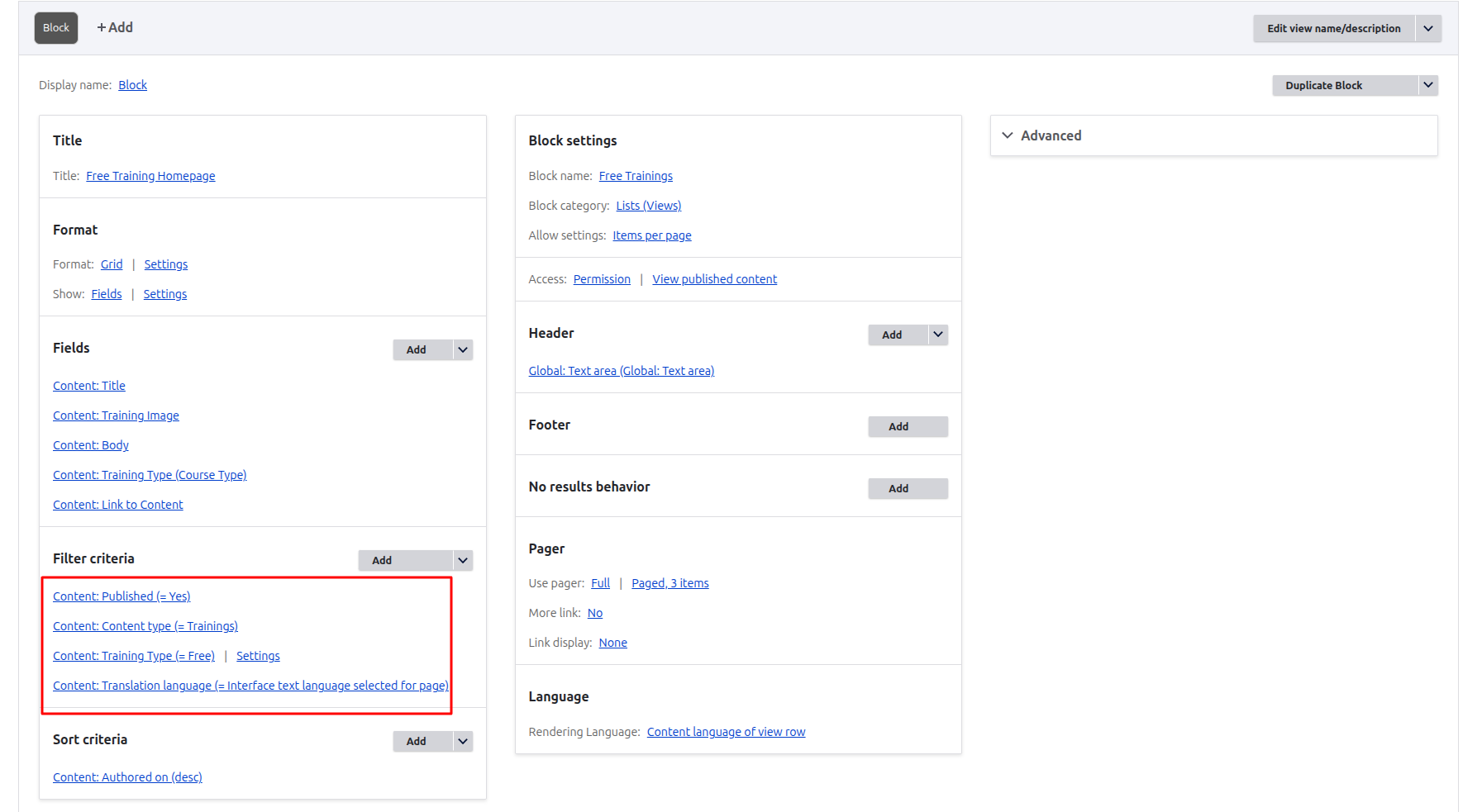Open View published content access link

pos(715,279)
